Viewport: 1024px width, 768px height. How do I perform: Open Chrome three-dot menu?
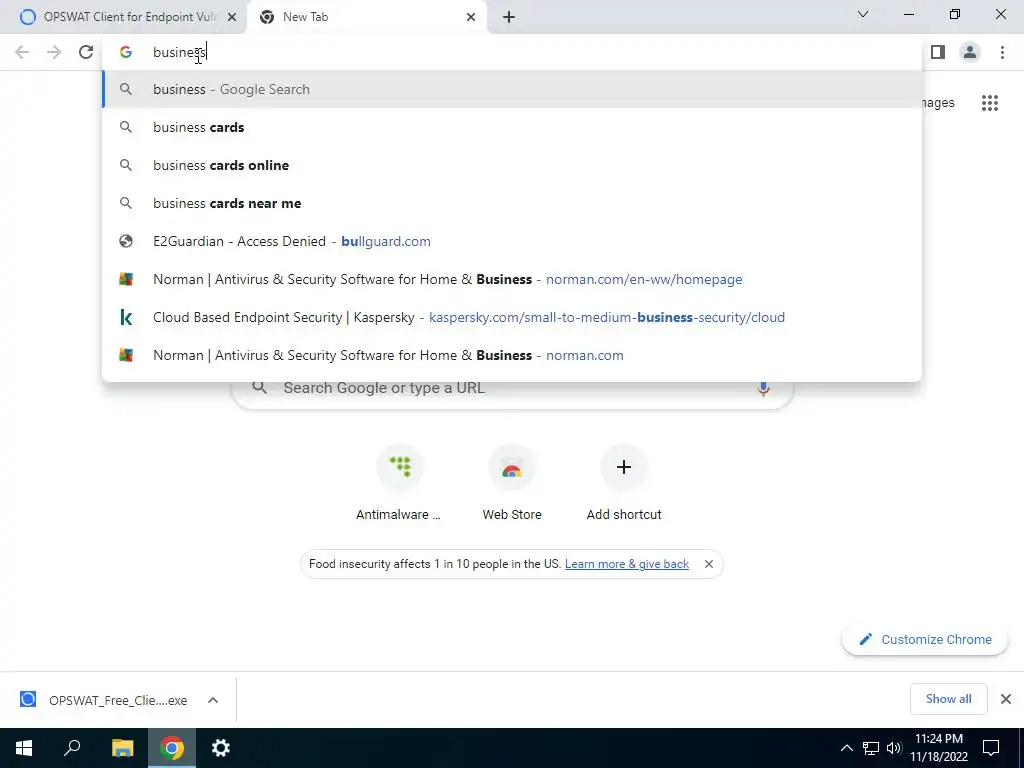(1002, 52)
